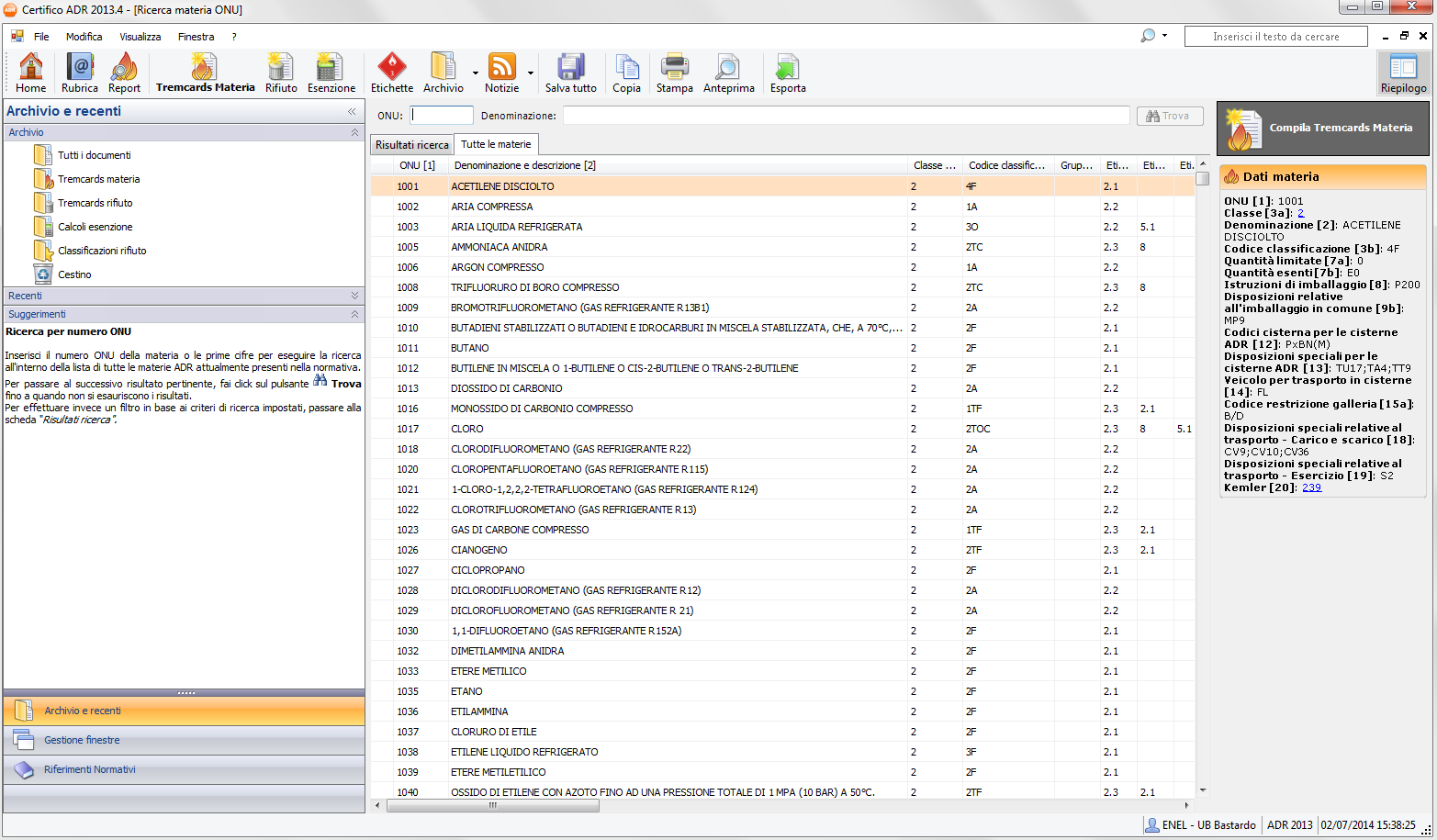Click the Stampa printer icon

674,73
